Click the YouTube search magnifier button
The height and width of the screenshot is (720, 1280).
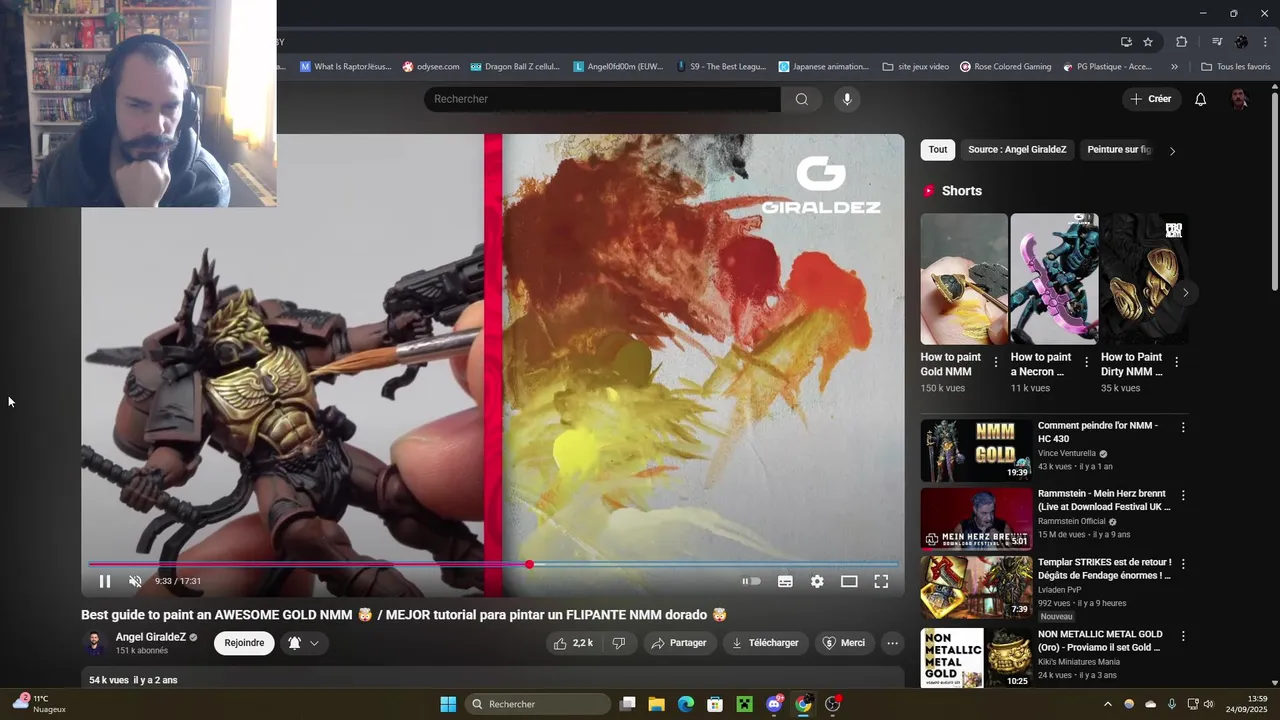(x=801, y=99)
